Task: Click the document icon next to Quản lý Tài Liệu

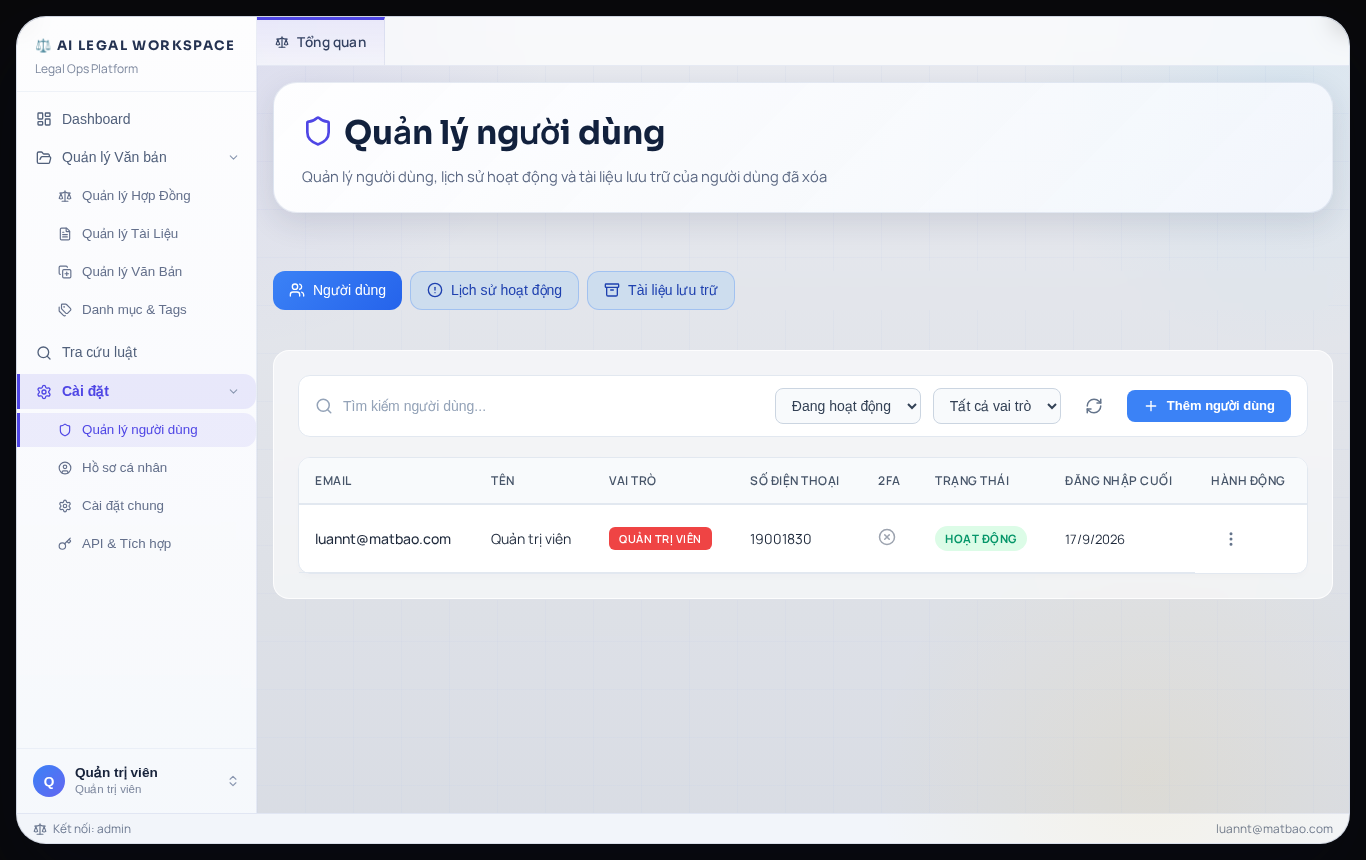Action: [65, 234]
